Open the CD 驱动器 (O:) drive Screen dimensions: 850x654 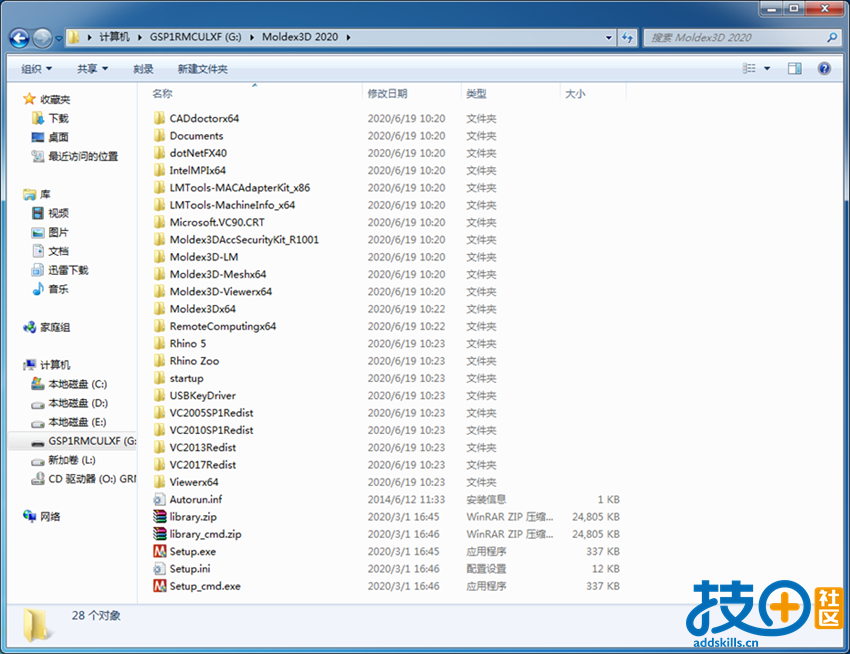[92, 479]
